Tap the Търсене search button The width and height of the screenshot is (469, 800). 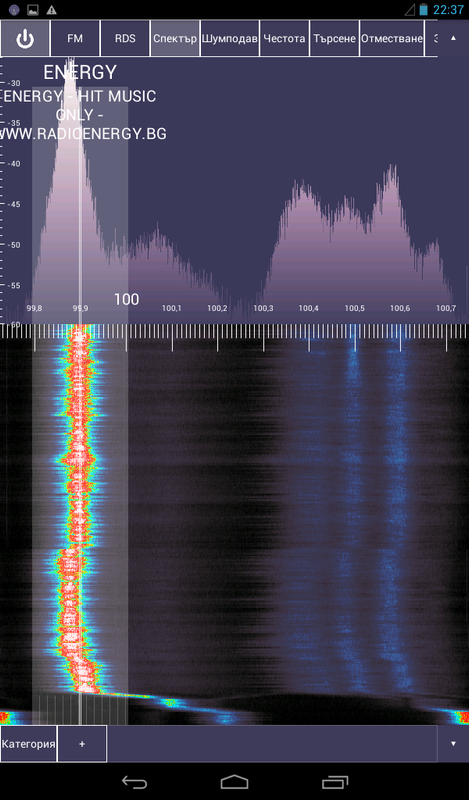[x=334, y=38]
